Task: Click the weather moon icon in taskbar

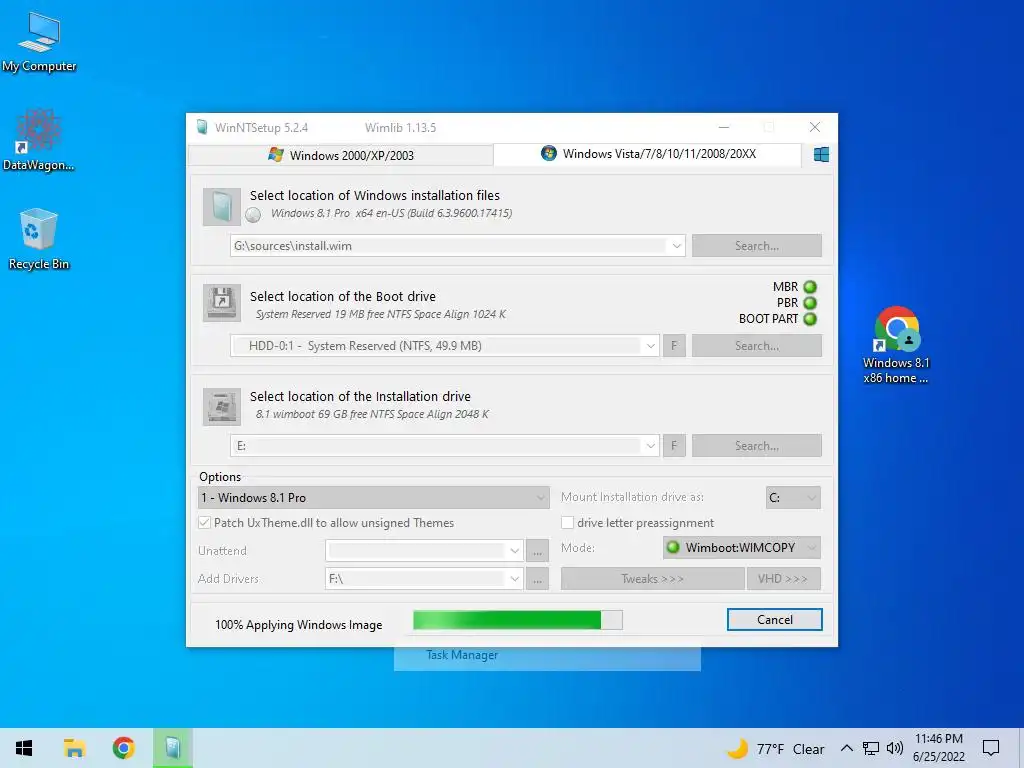Action: [737, 748]
